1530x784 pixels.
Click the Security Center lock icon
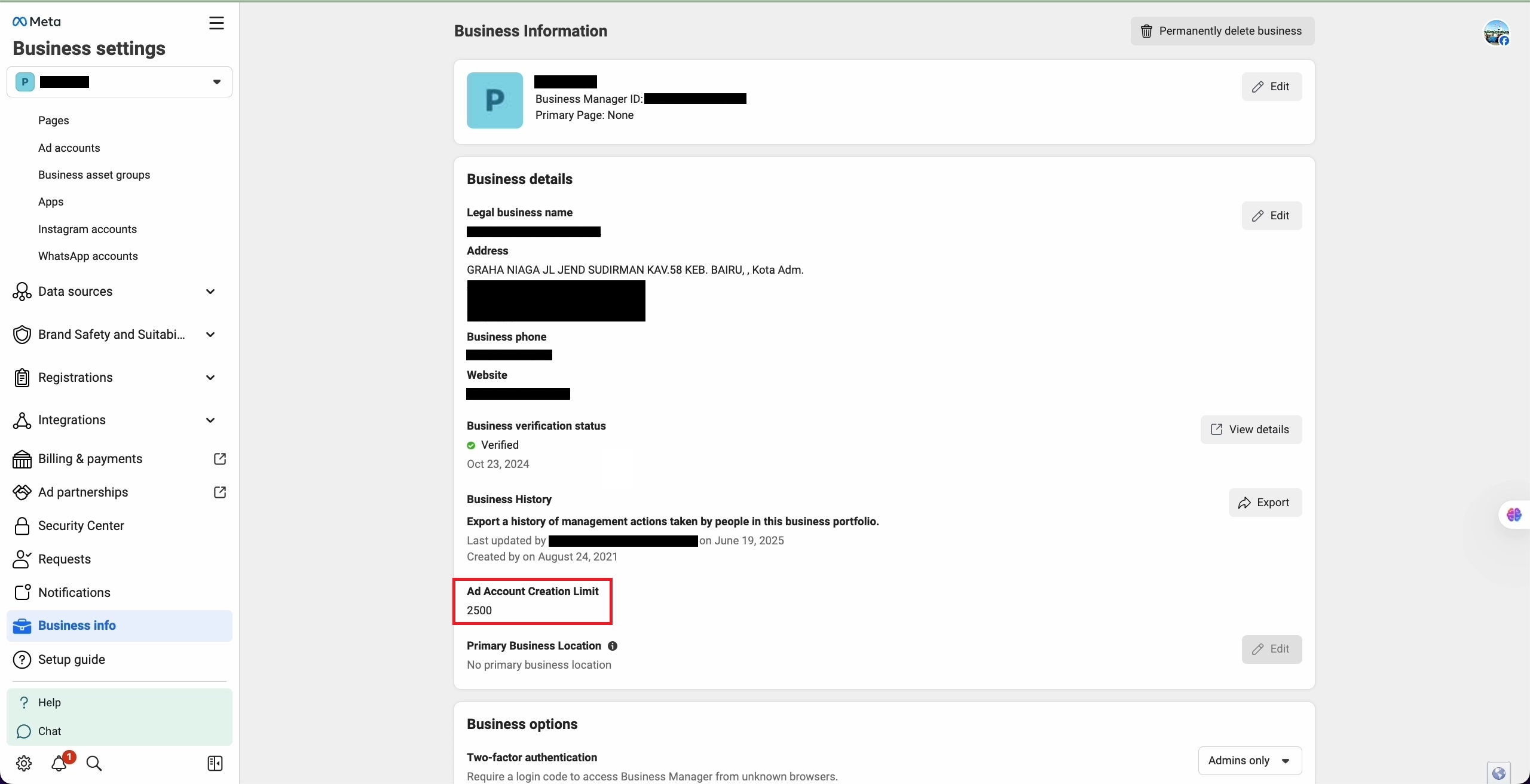coord(22,526)
